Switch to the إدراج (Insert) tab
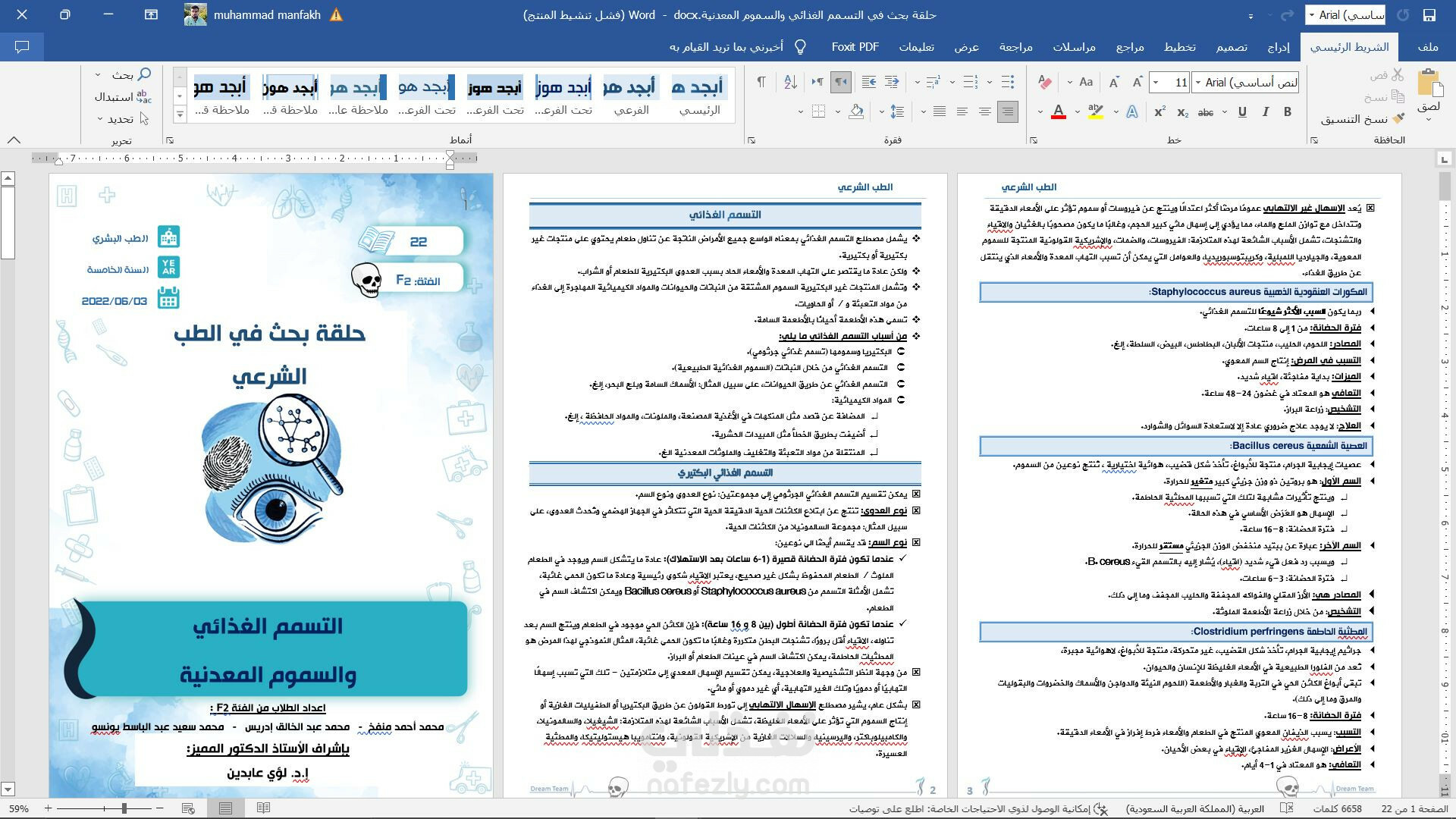1456x819 pixels. [1279, 47]
